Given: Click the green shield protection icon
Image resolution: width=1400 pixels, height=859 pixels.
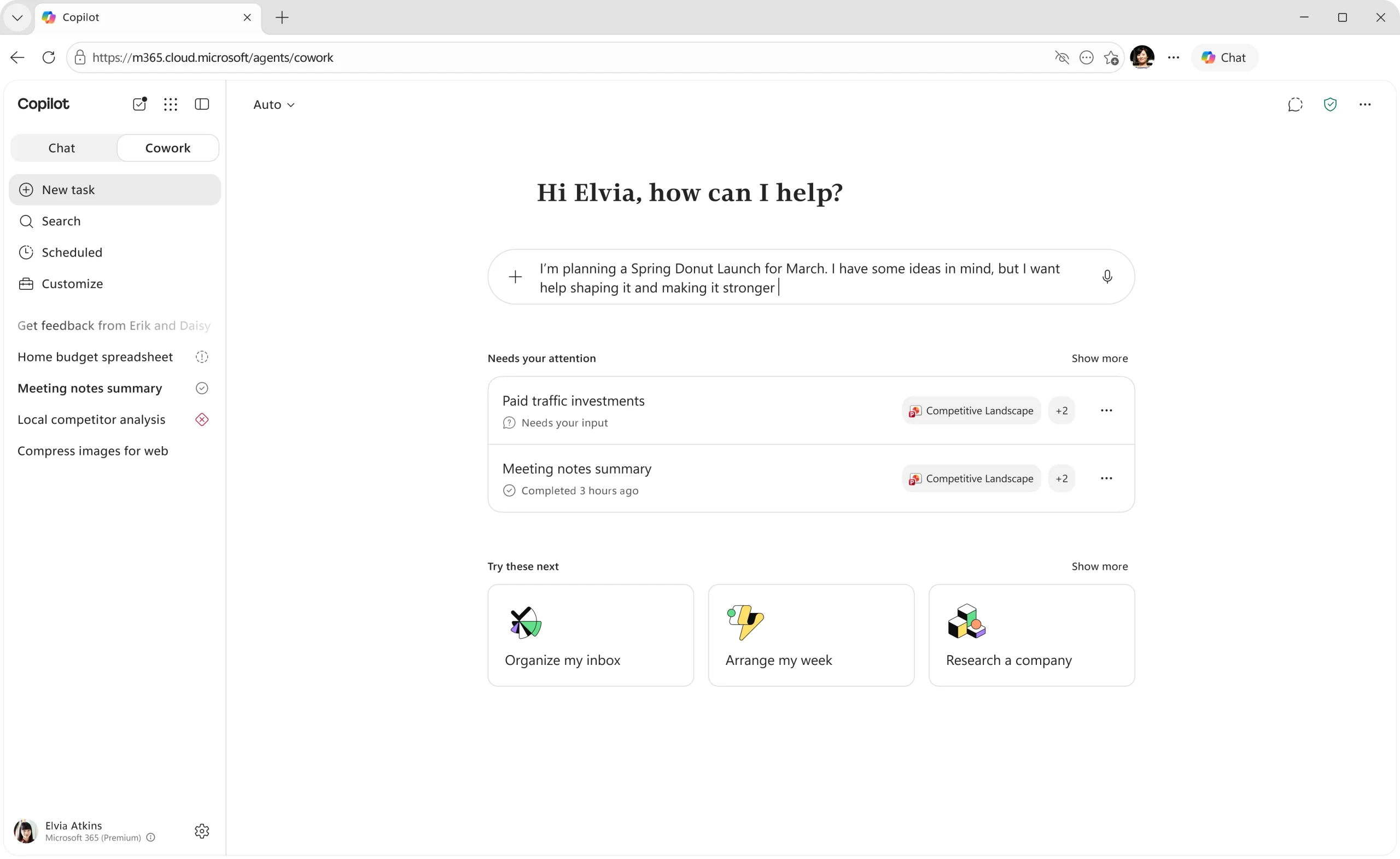Looking at the screenshot, I should [x=1329, y=104].
